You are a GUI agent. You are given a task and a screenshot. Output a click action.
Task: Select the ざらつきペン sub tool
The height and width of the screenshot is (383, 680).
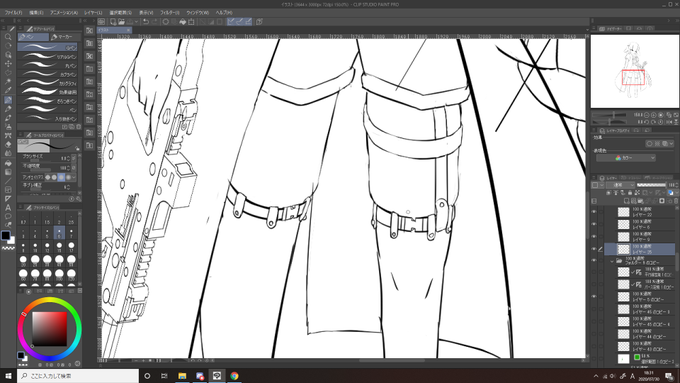(x=47, y=101)
